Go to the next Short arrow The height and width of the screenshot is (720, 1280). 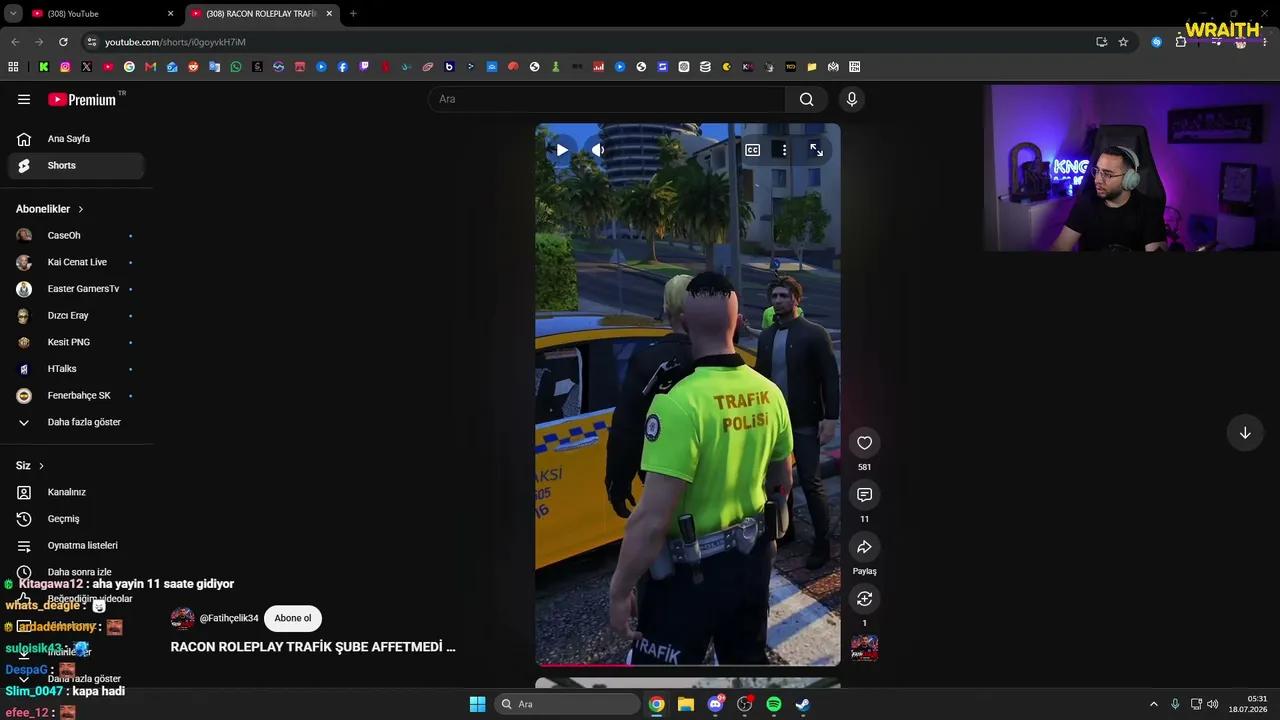(1245, 433)
